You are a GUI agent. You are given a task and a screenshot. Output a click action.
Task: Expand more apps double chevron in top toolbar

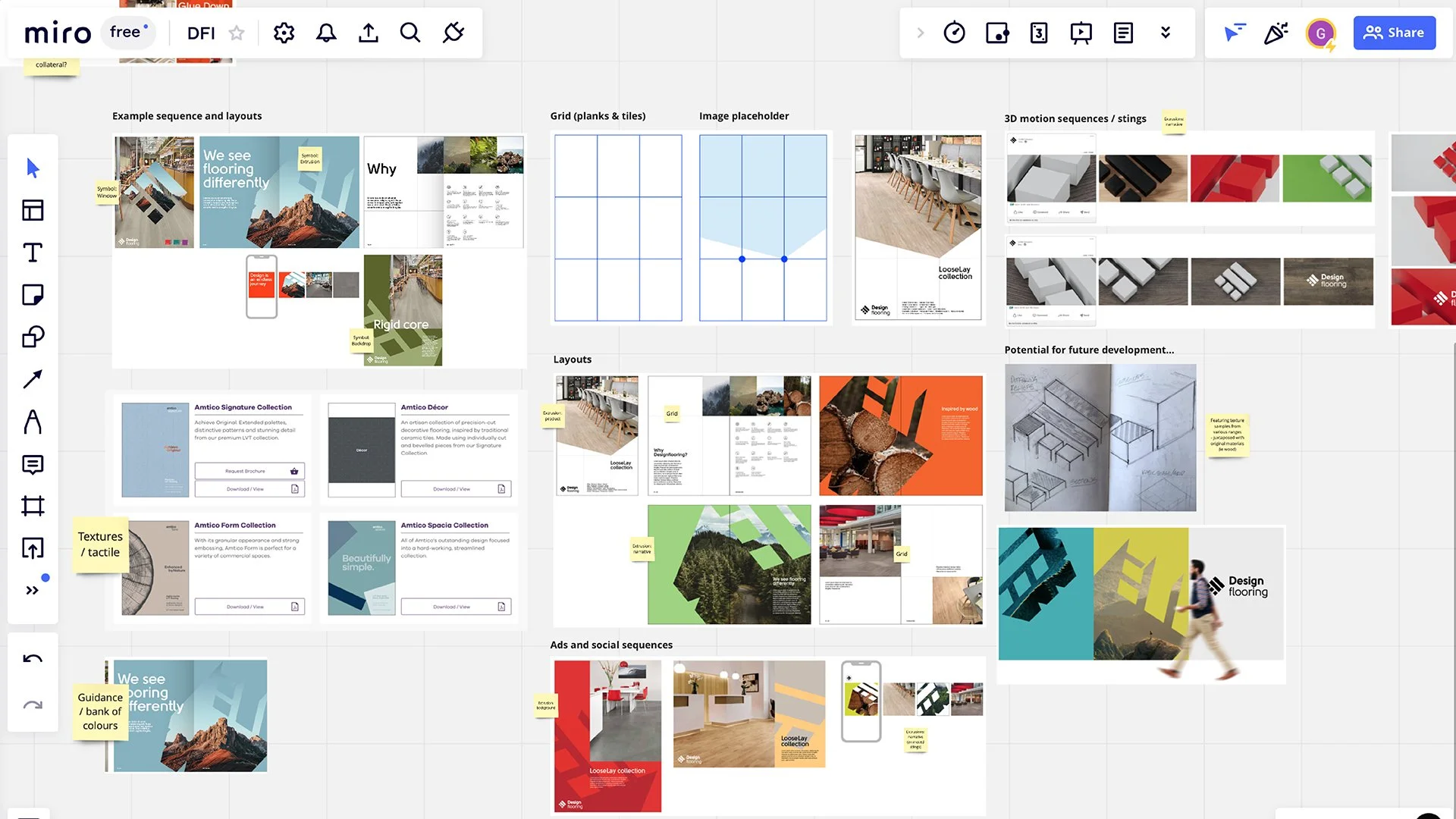tap(1166, 33)
